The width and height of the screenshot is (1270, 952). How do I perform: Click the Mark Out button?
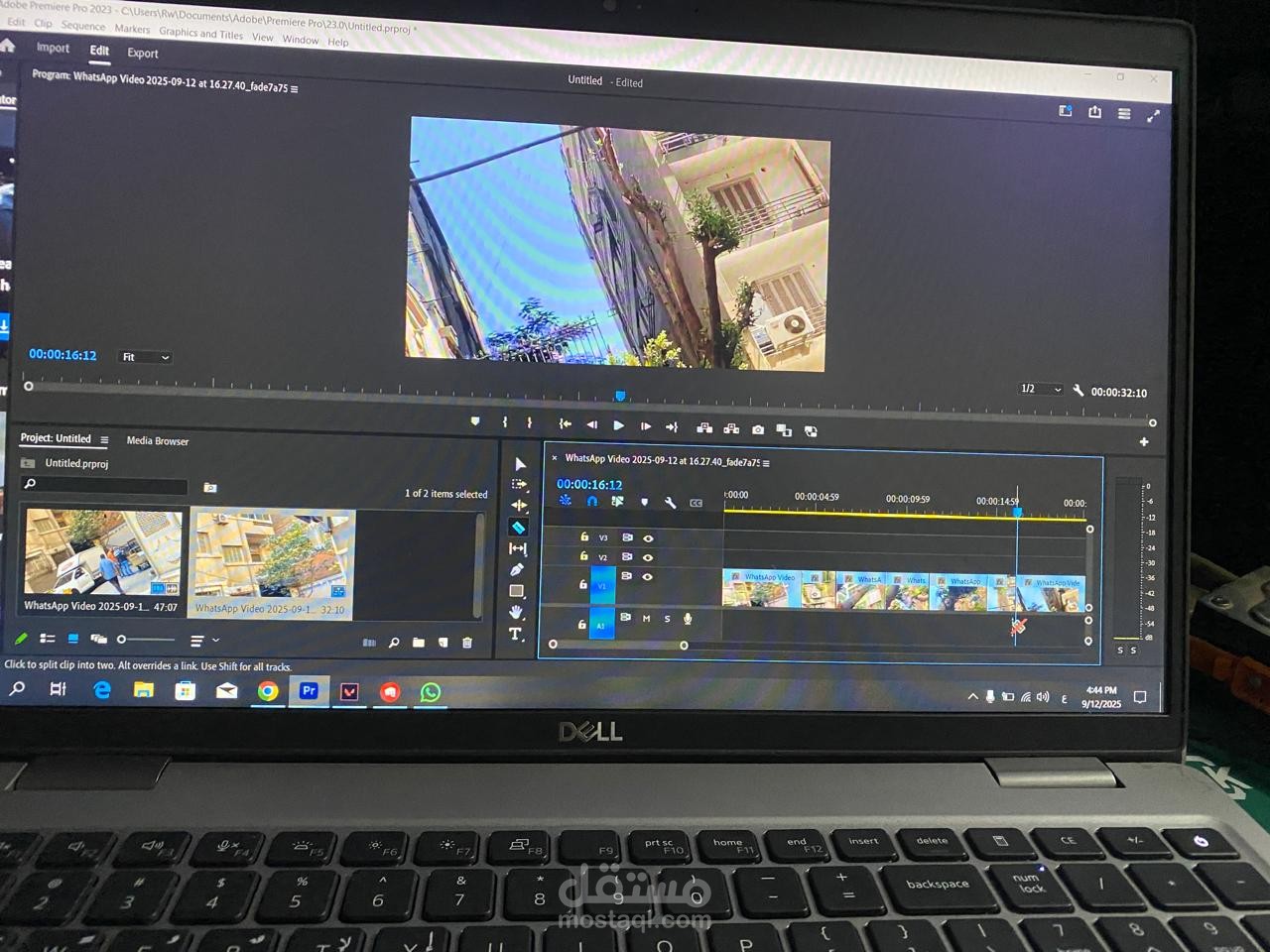click(x=529, y=423)
